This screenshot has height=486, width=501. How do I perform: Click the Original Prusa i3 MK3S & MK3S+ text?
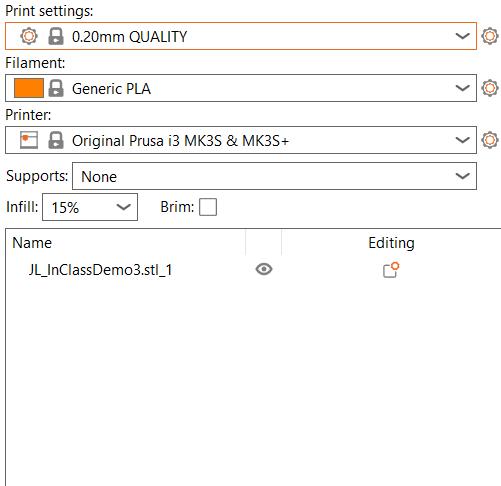coord(180,141)
